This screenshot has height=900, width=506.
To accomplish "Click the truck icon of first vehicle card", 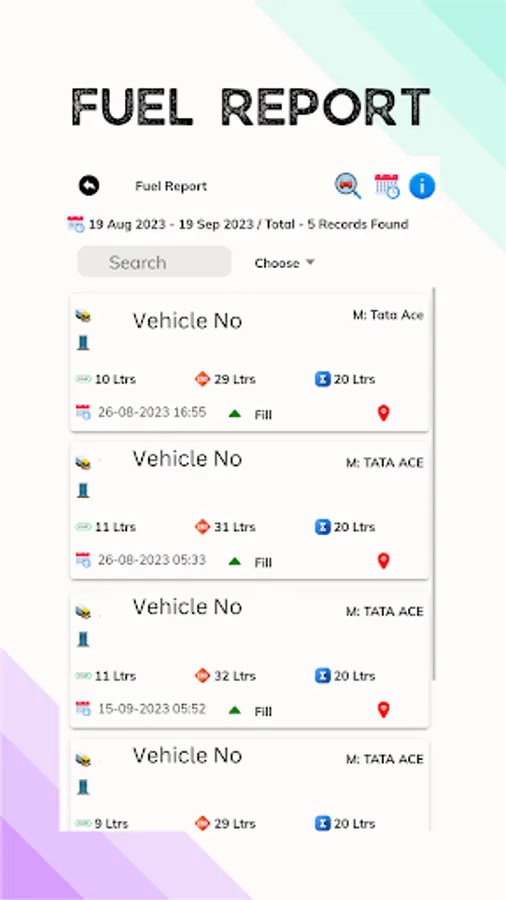I will pos(83,315).
